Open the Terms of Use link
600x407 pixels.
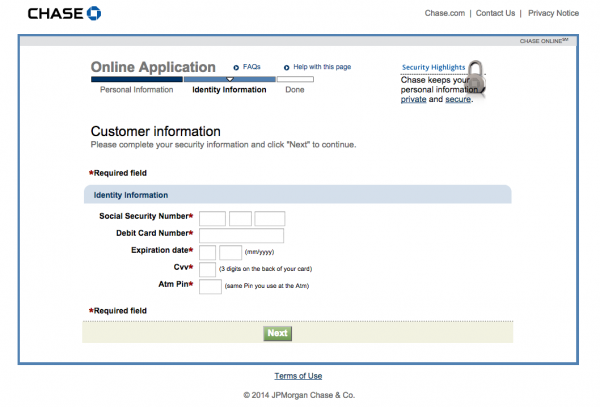click(x=298, y=376)
